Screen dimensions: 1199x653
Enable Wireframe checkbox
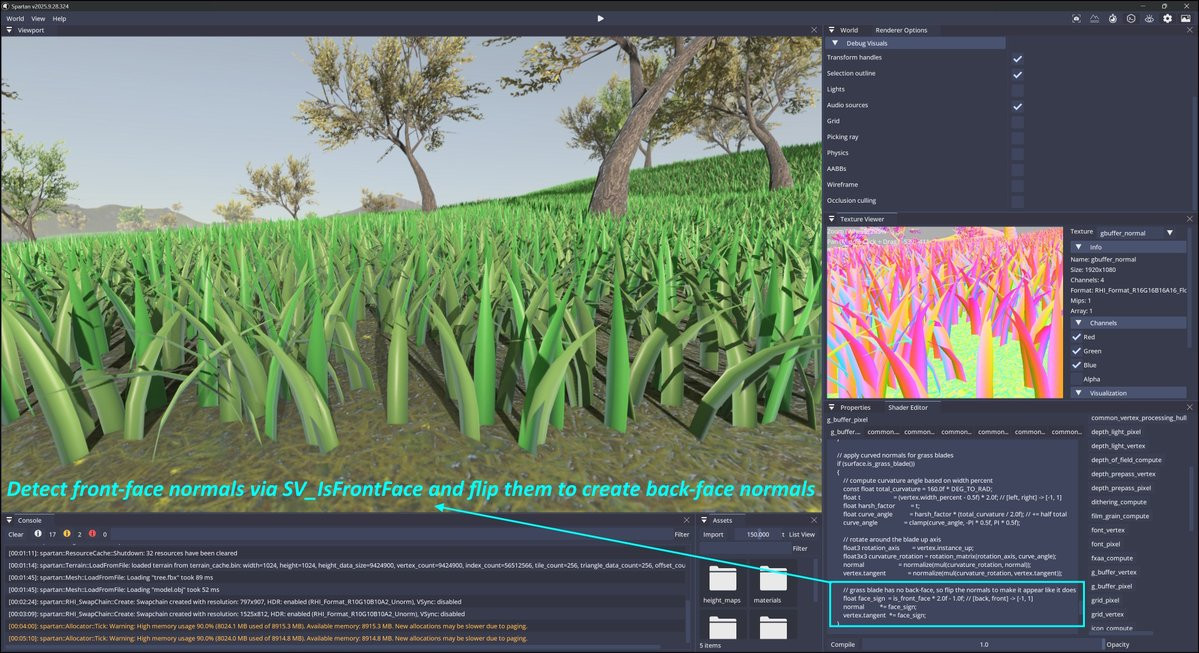(x=1017, y=185)
